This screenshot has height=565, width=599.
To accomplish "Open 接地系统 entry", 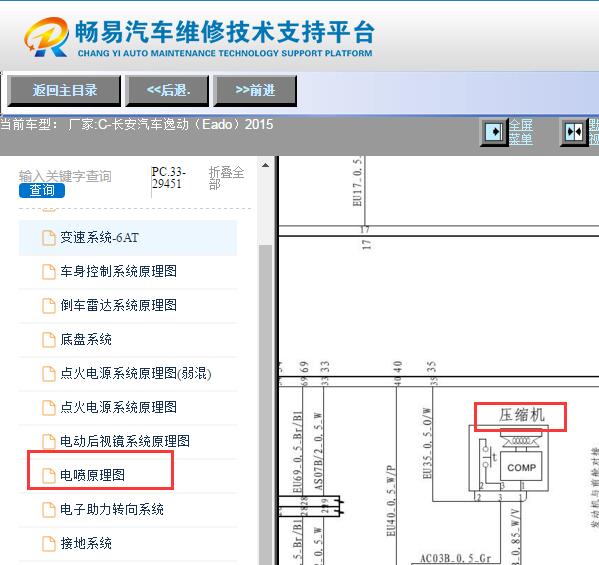I will 86,543.
